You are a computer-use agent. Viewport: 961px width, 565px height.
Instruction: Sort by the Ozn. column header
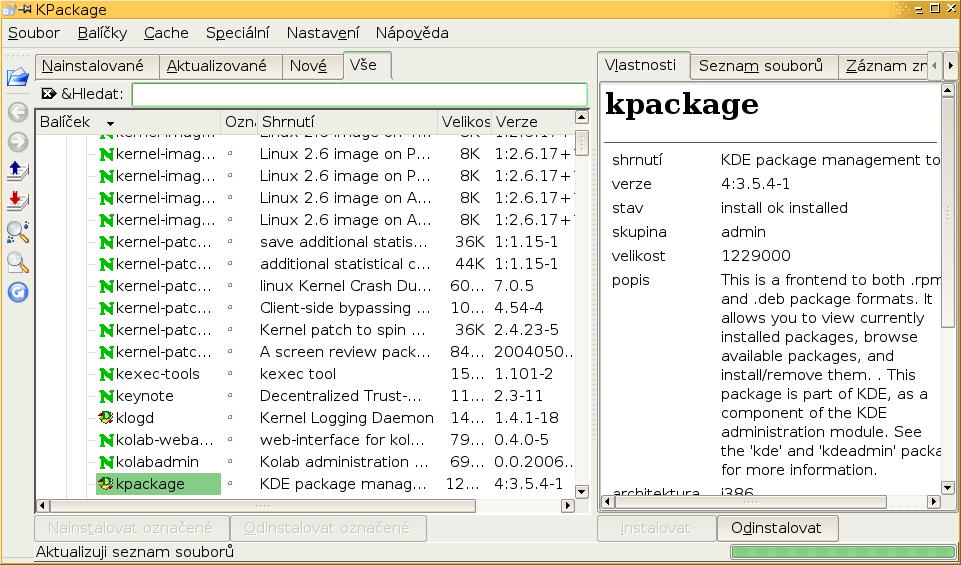pos(239,122)
